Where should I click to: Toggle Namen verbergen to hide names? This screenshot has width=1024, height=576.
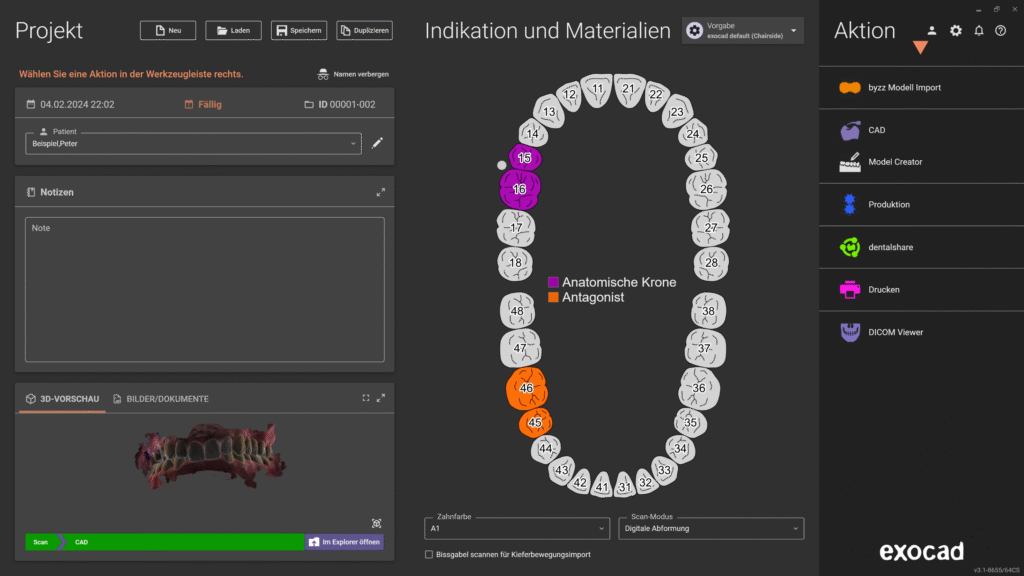click(x=353, y=74)
